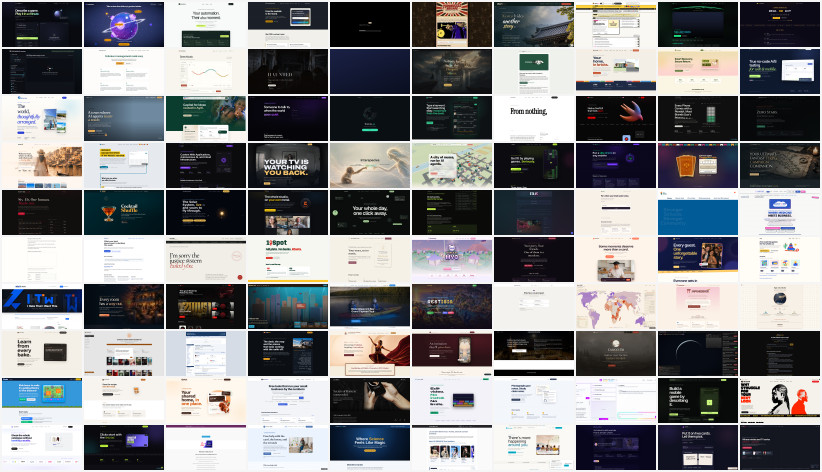The width and height of the screenshot is (822, 472).
Task: Open the monkey and angel 'interspecies' thumbnail
Action: [x=370, y=166]
